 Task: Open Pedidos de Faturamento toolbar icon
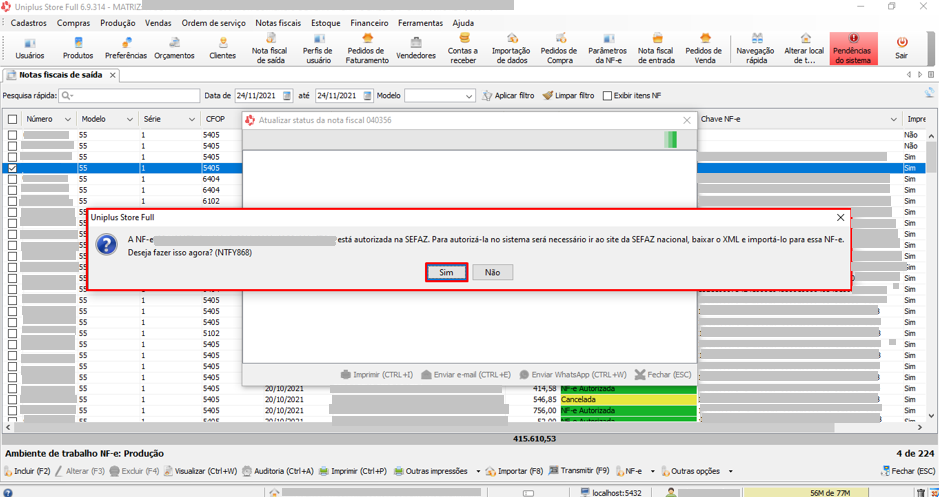367,49
